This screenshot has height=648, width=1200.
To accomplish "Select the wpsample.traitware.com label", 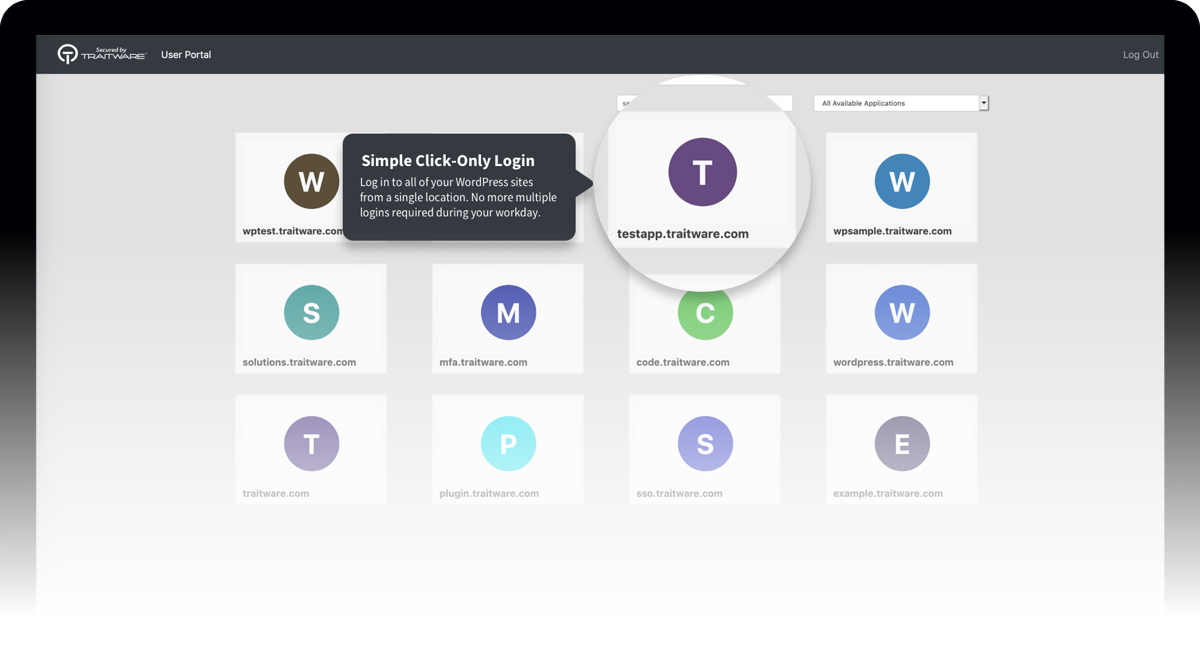I will click(892, 231).
